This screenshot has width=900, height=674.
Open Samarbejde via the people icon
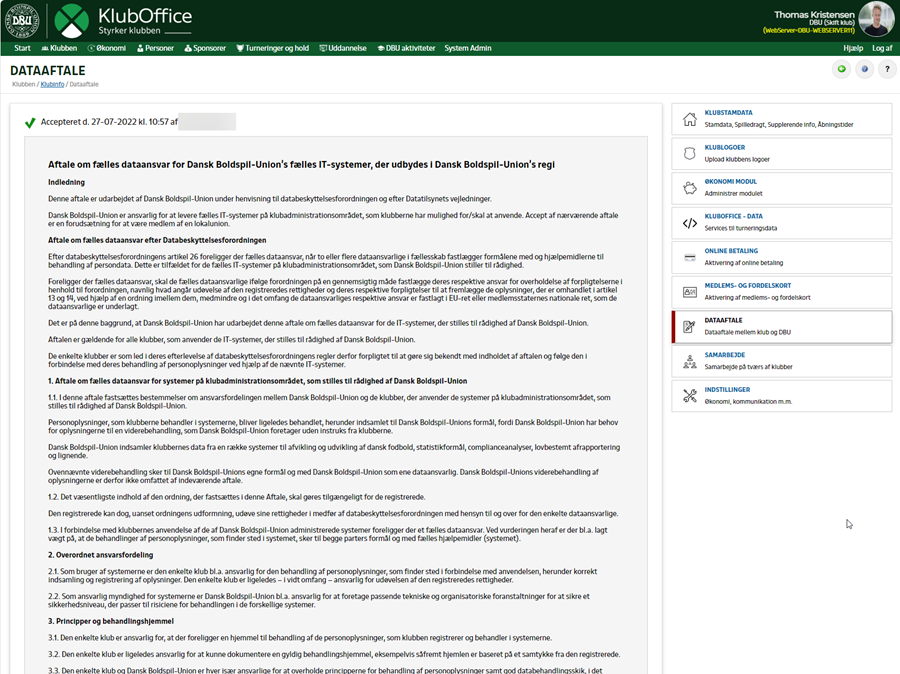tap(690, 361)
